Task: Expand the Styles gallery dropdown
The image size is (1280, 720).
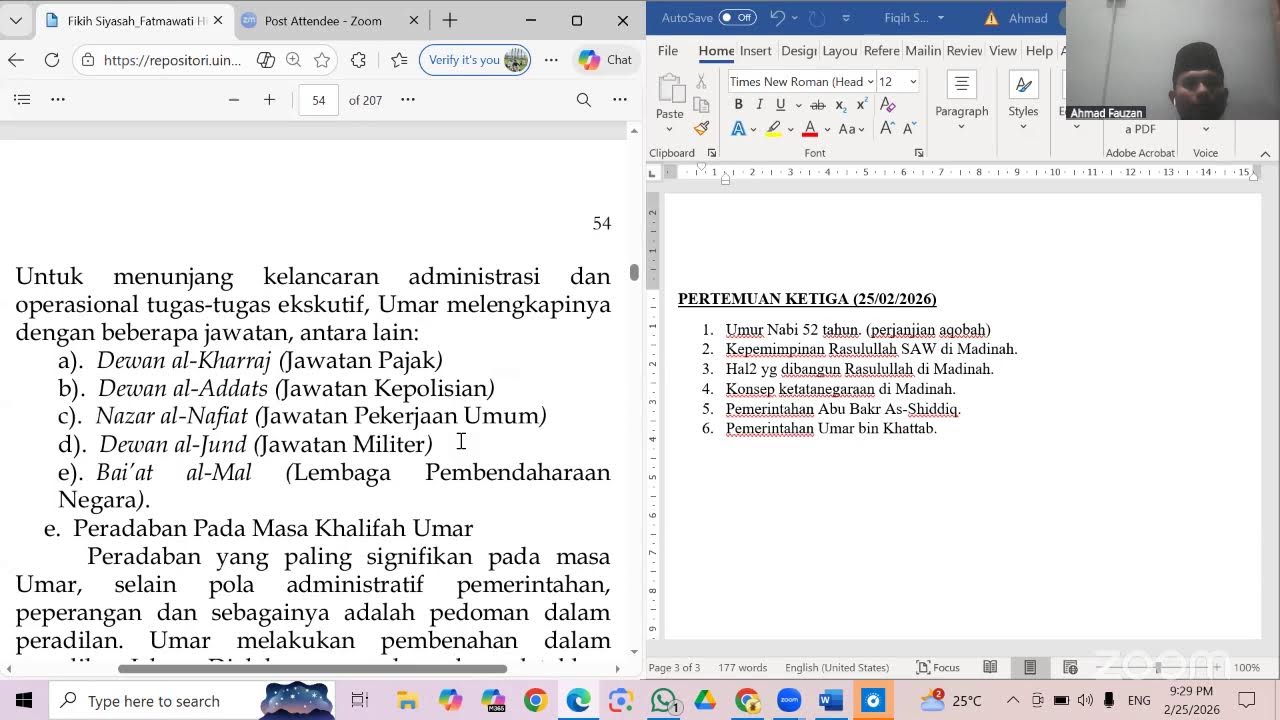Action: (1023, 127)
